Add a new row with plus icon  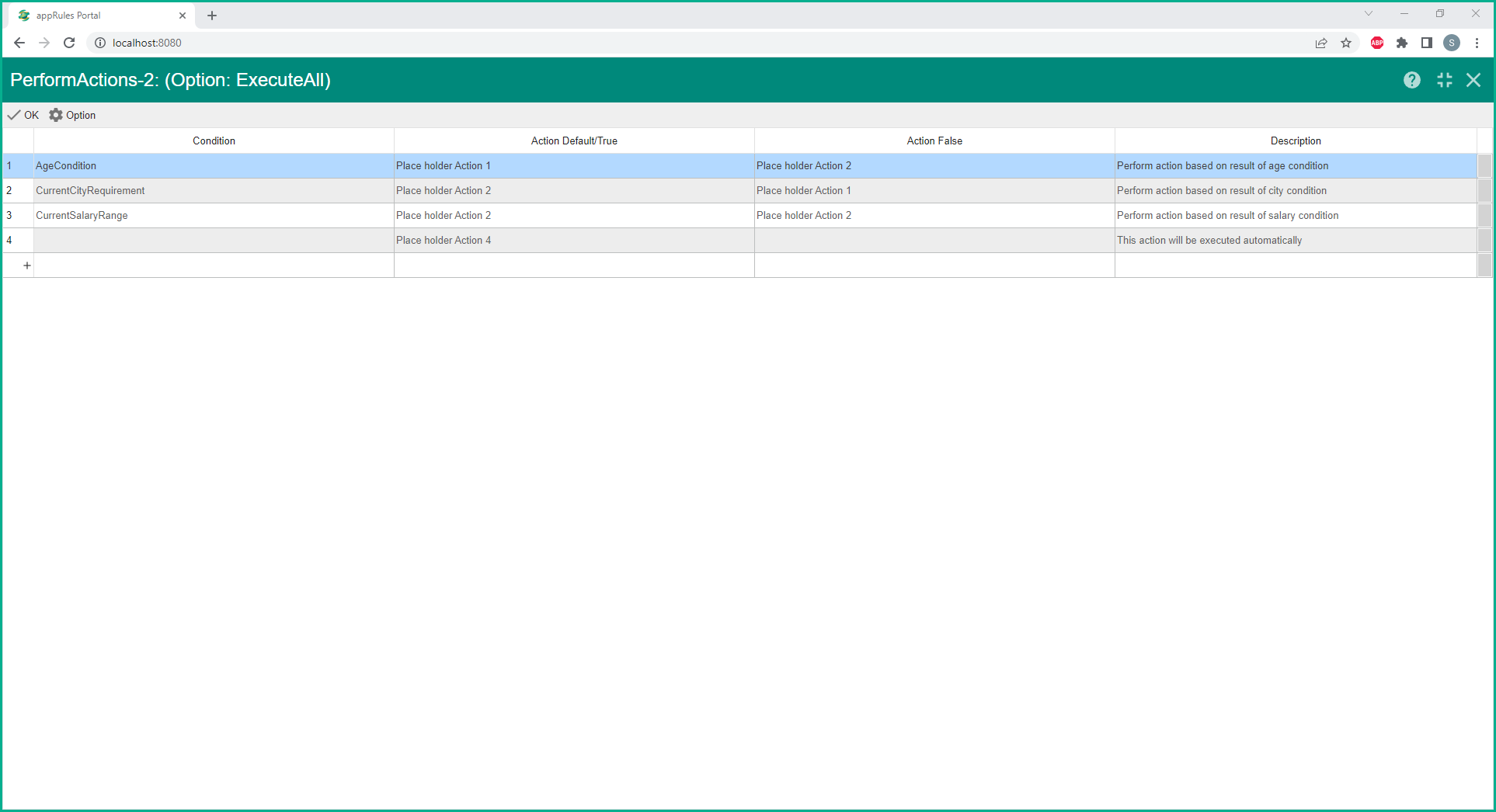[26, 265]
